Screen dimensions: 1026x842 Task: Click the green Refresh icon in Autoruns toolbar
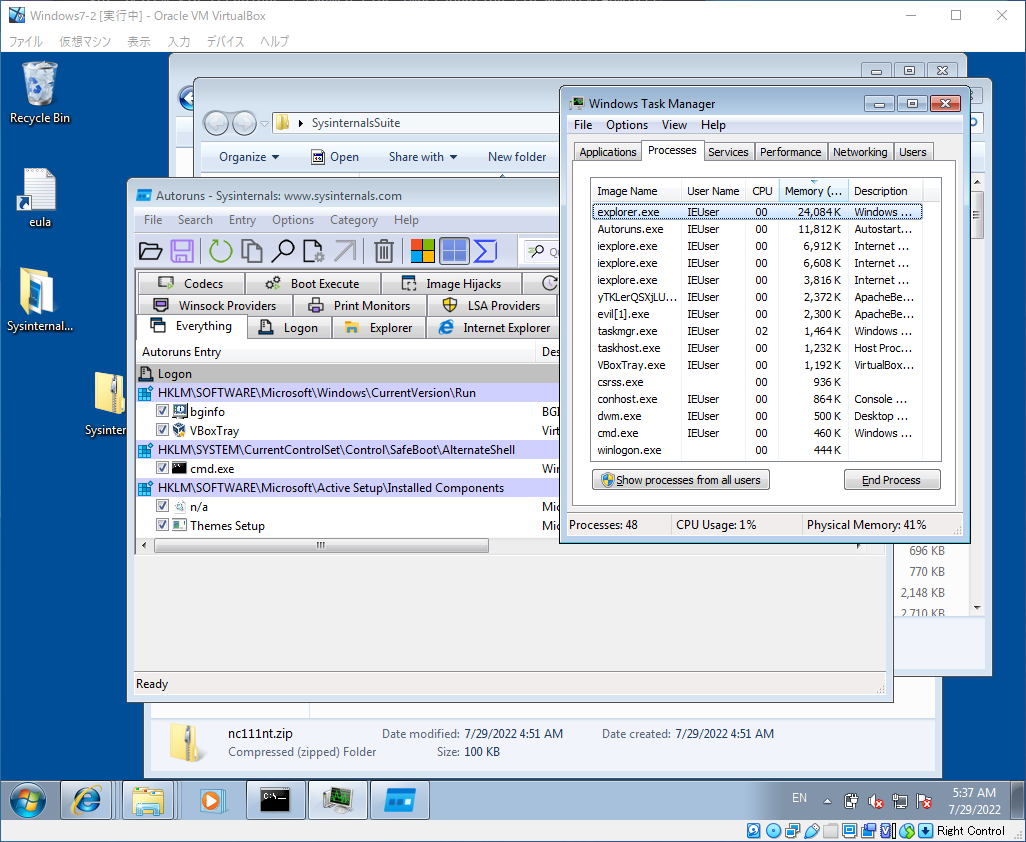(x=221, y=251)
